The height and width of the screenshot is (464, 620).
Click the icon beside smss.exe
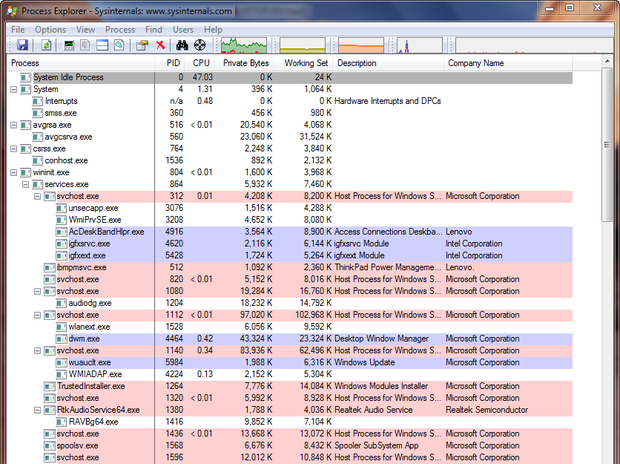click(37, 113)
